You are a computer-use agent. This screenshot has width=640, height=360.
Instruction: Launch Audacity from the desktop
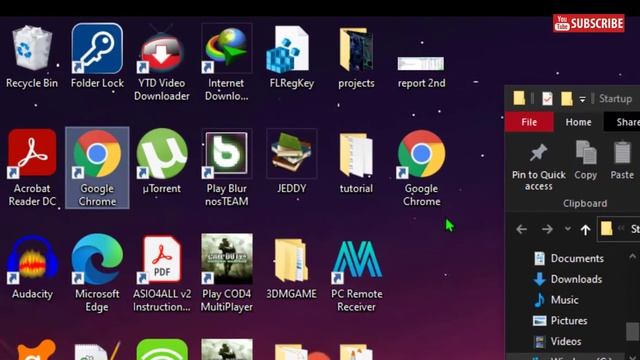coord(32,267)
